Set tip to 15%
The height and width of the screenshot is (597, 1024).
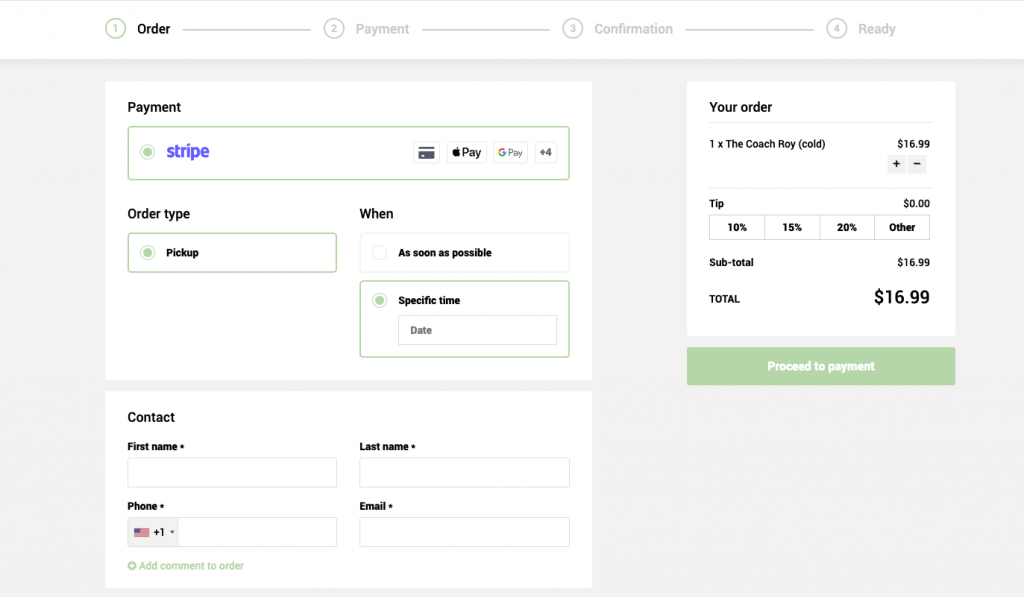792,227
